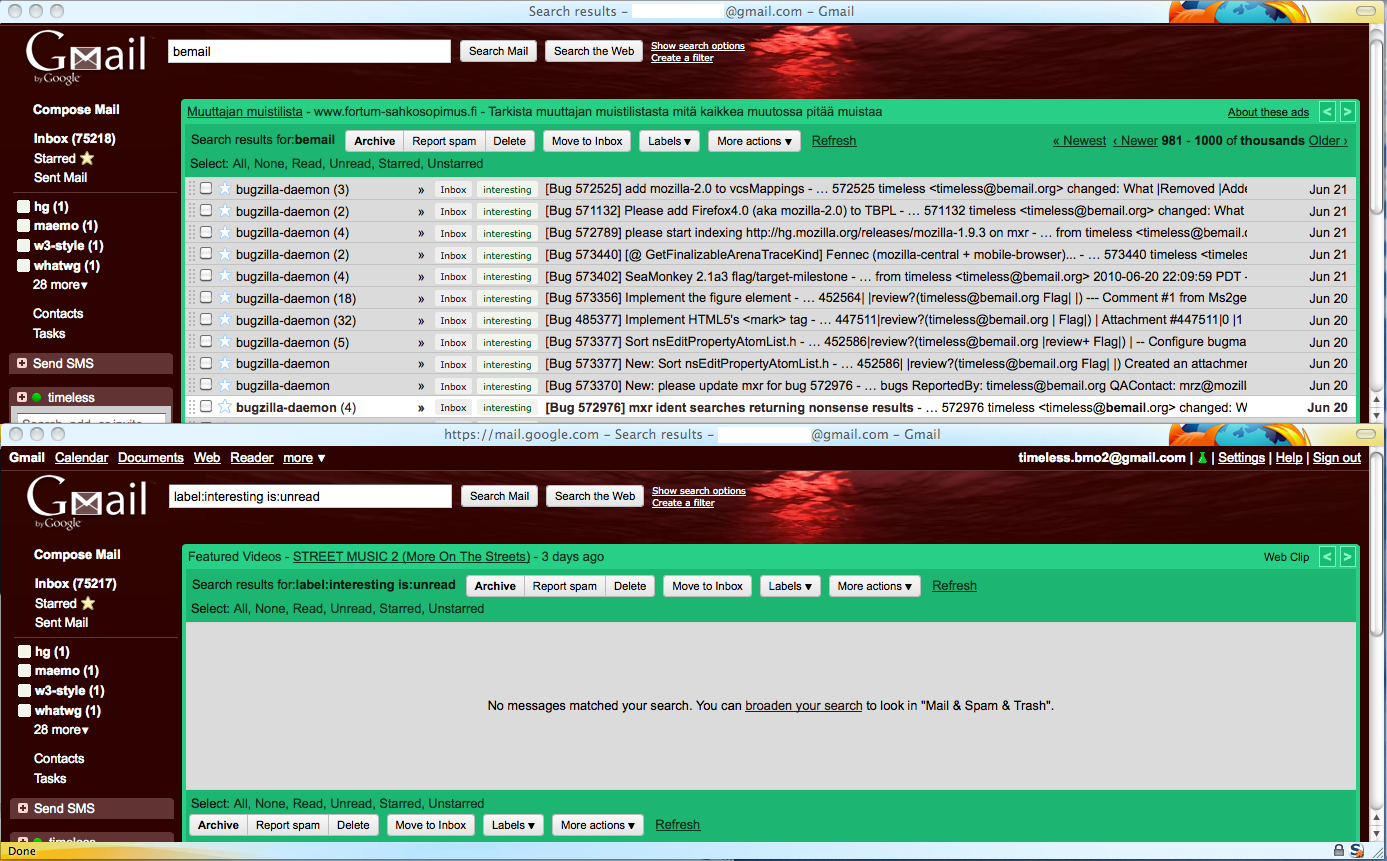Star the Bug 572525 message in top window
Viewport: 1387px width, 861px height.
[224, 189]
